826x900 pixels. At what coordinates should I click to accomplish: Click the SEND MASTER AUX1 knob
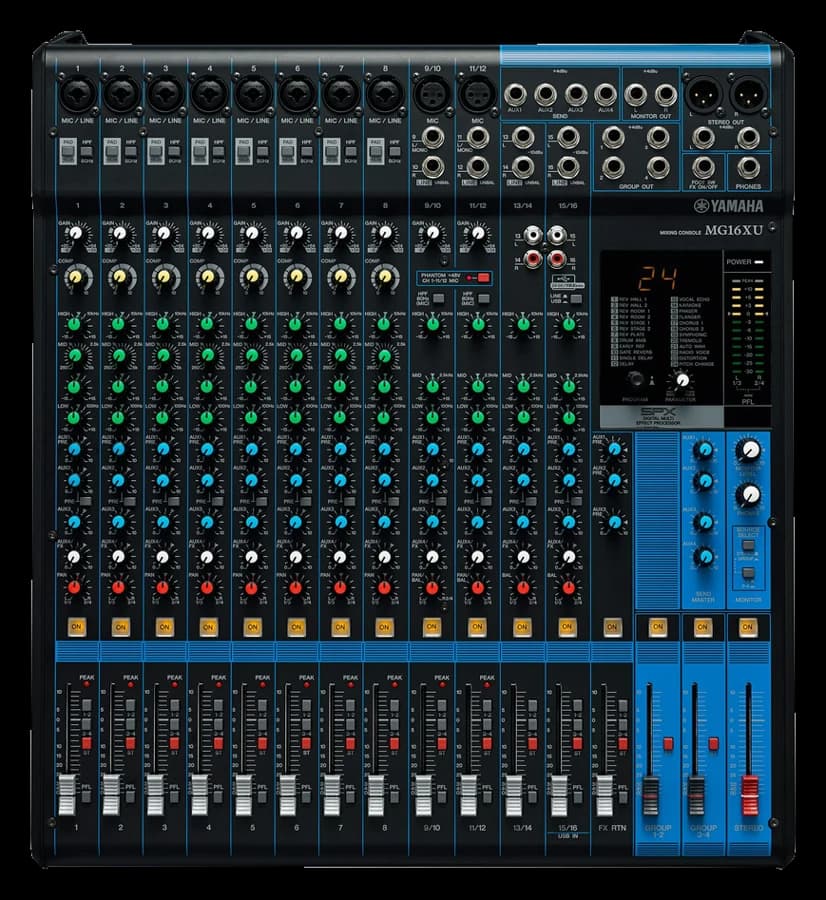pyautogui.click(x=704, y=450)
